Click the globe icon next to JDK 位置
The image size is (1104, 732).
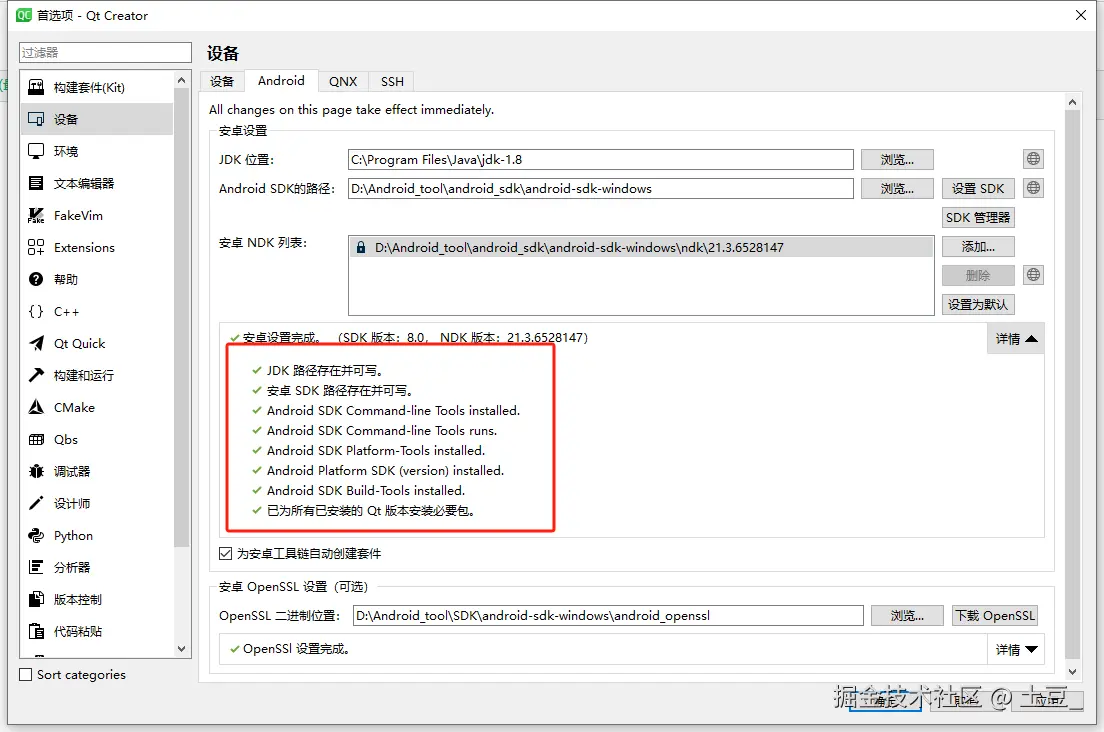click(1033, 159)
